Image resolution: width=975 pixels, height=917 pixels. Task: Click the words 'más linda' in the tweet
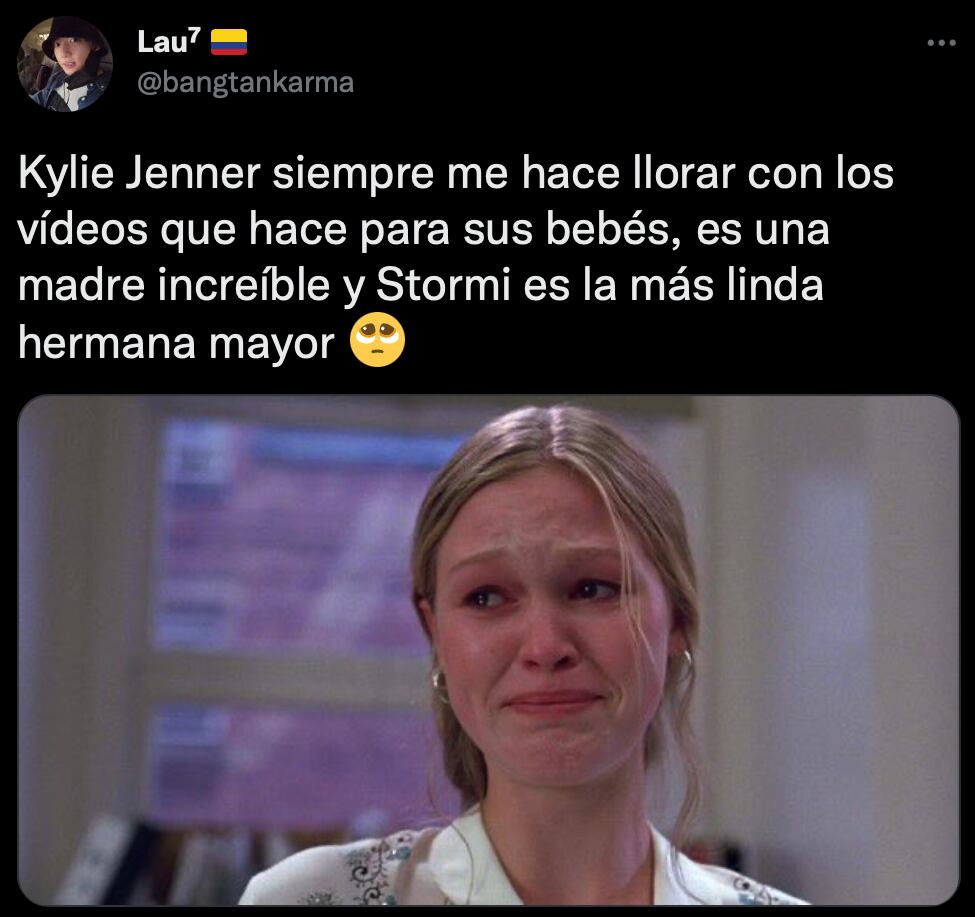click(726, 285)
